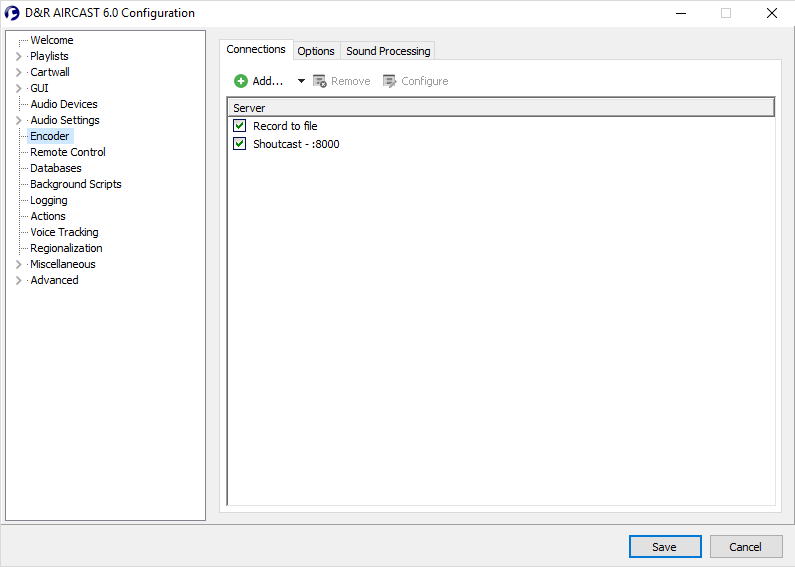795x567 pixels.
Task: Open Remote Control settings page
Action: (x=68, y=152)
